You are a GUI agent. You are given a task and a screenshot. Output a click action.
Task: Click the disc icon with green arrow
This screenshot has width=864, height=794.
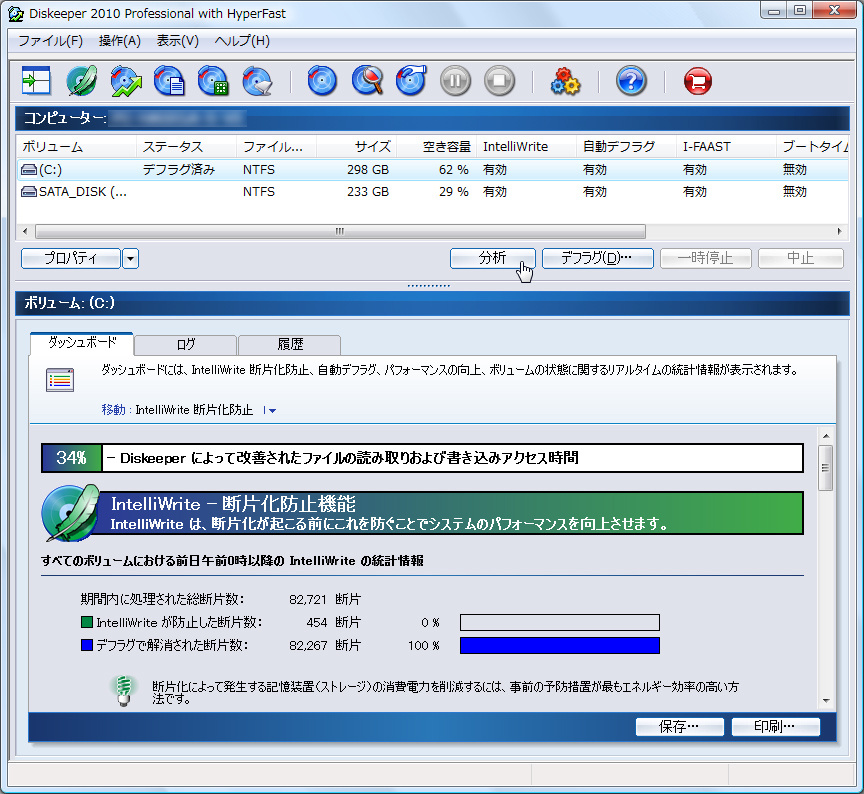pos(124,81)
